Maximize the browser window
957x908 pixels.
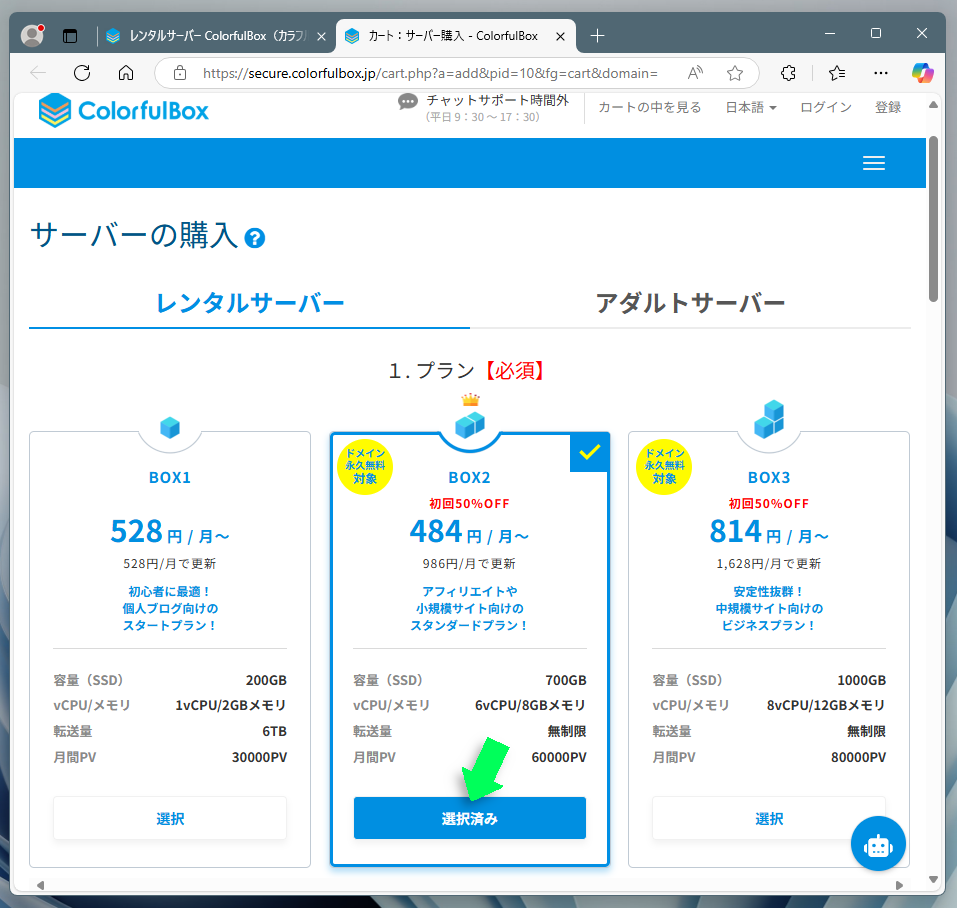point(876,34)
